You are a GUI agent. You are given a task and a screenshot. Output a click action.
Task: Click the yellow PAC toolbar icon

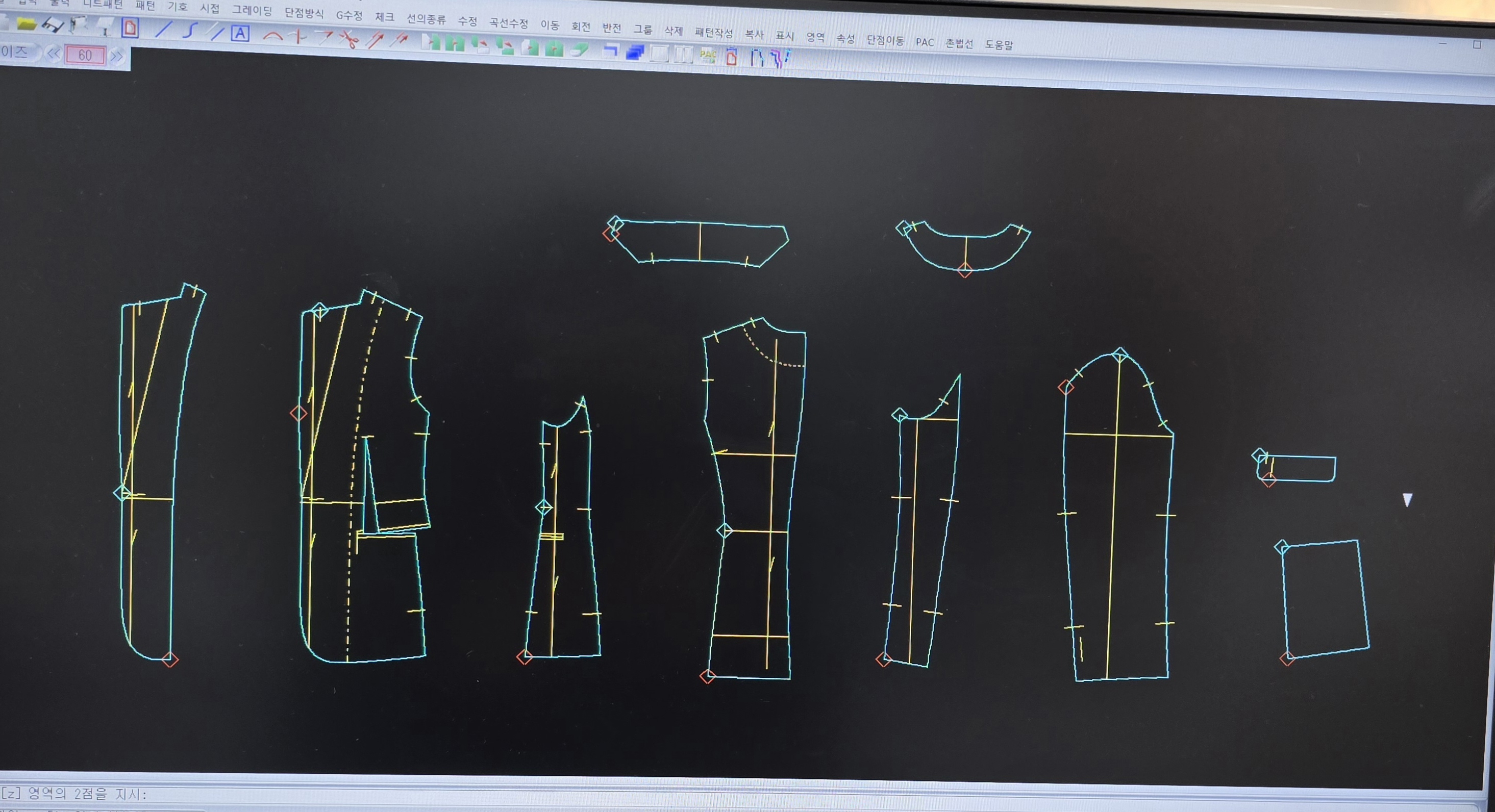pyautogui.click(x=708, y=56)
